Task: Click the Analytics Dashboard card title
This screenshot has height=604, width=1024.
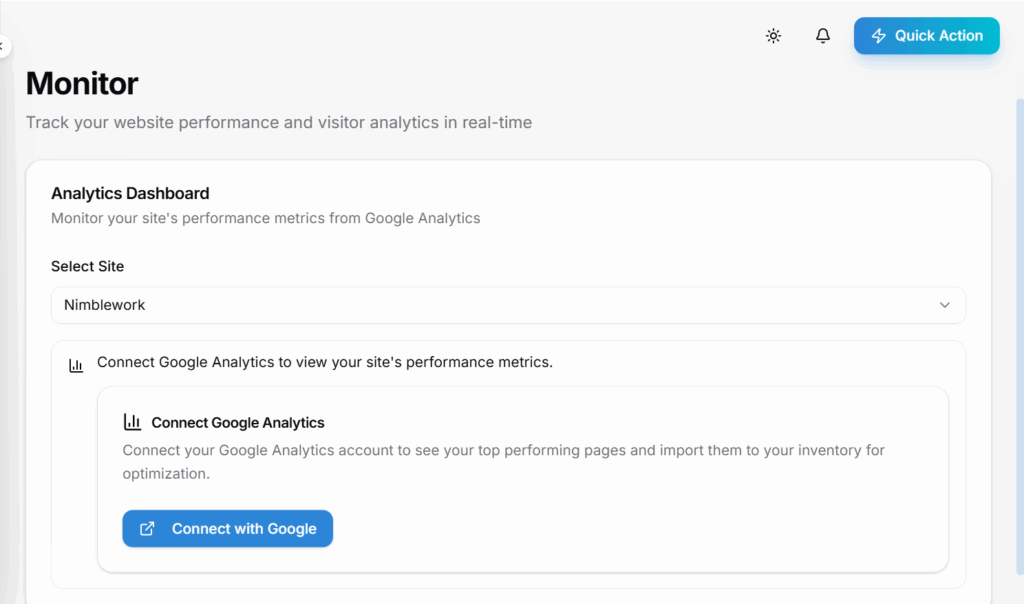Action: coord(130,193)
